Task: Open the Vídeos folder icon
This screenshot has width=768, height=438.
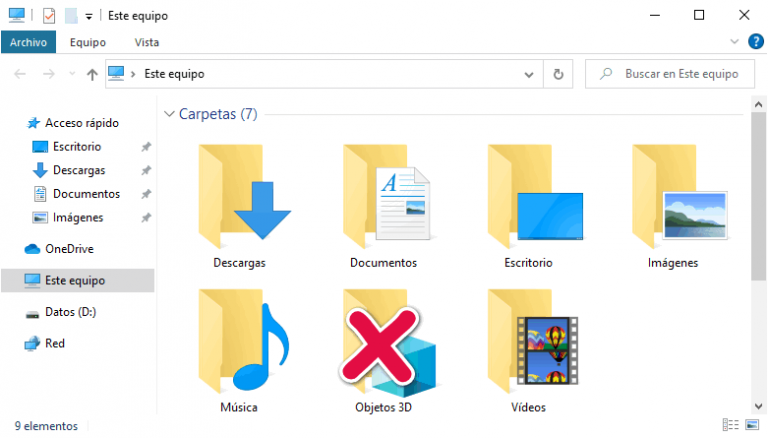Action: [x=529, y=343]
